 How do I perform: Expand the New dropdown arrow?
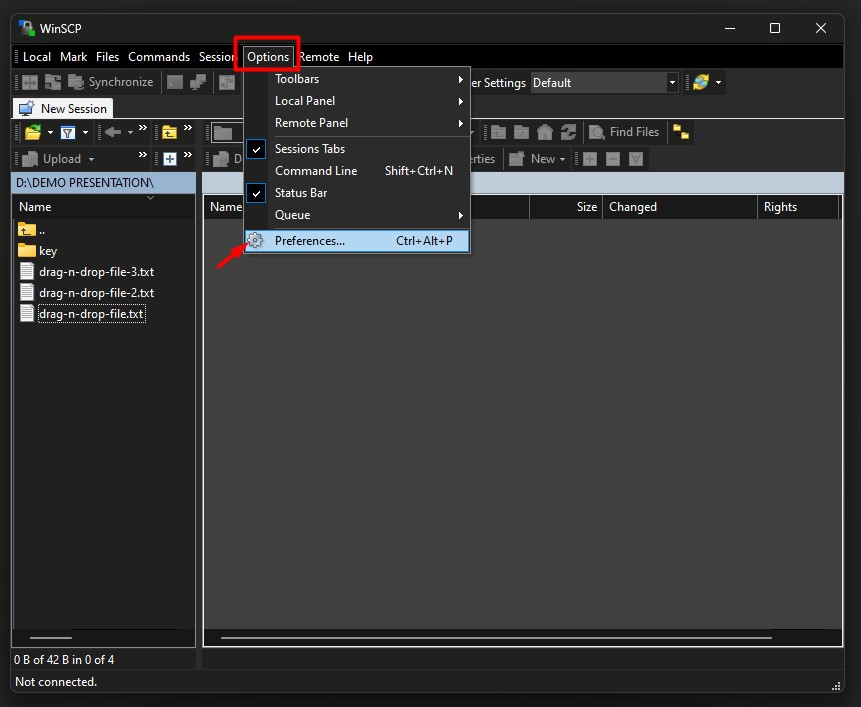click(x=562, y=159)
